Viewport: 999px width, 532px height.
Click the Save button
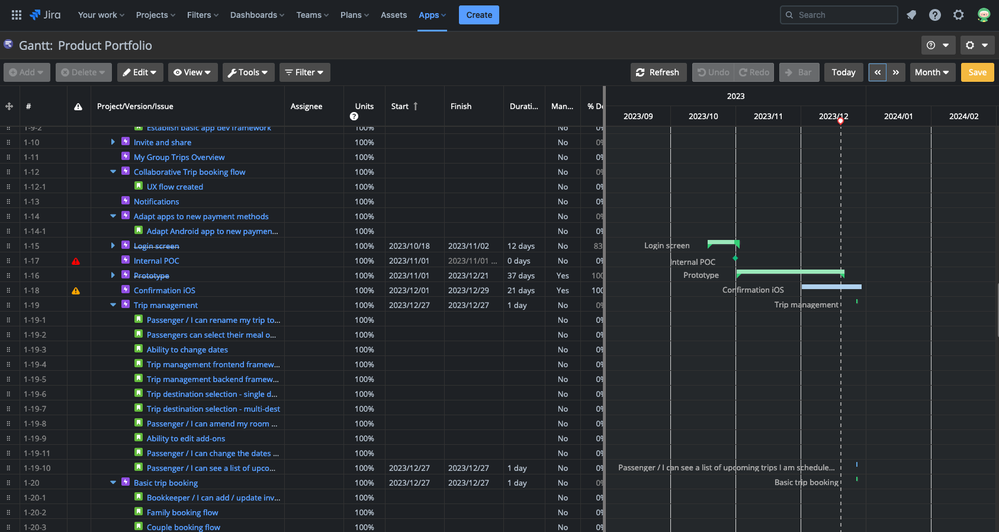tap(977, 72)
